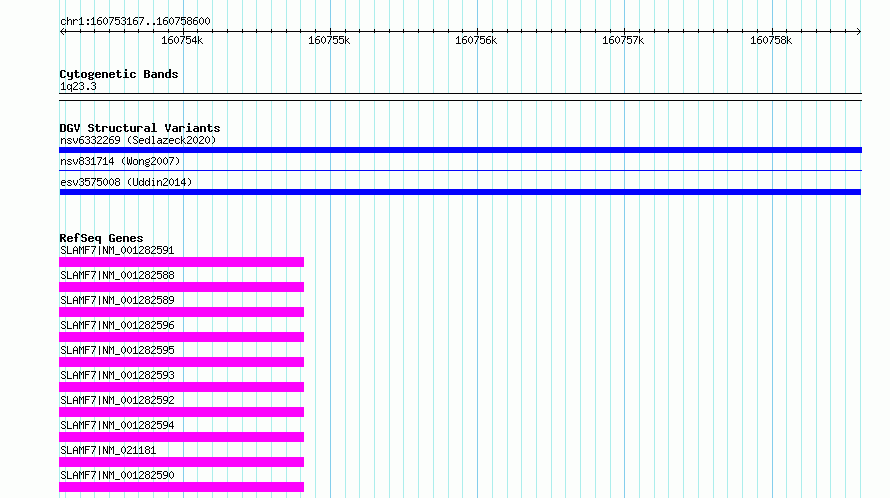This screenshot has height=498, width=890.
Task: Open the SLAMF7|NM_001282588 gene label
Action: [x=117, y=275]
